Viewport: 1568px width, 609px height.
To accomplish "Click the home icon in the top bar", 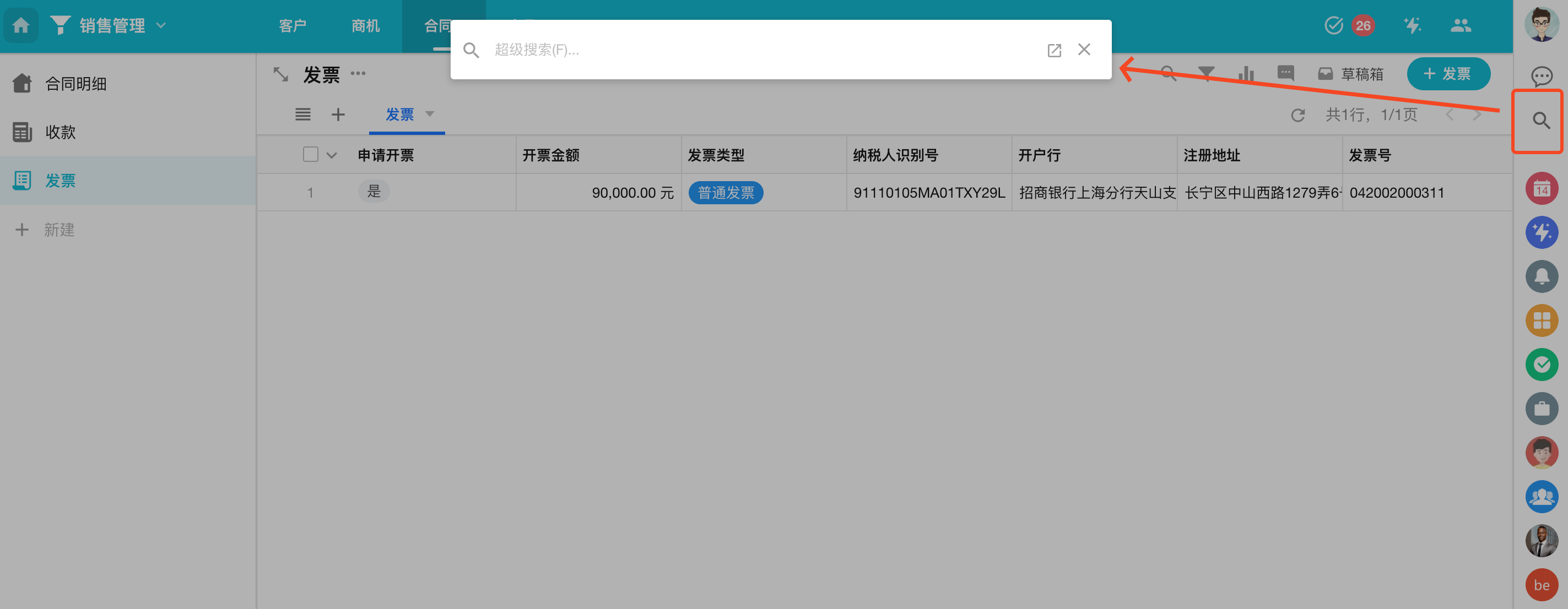I will 21,25.
